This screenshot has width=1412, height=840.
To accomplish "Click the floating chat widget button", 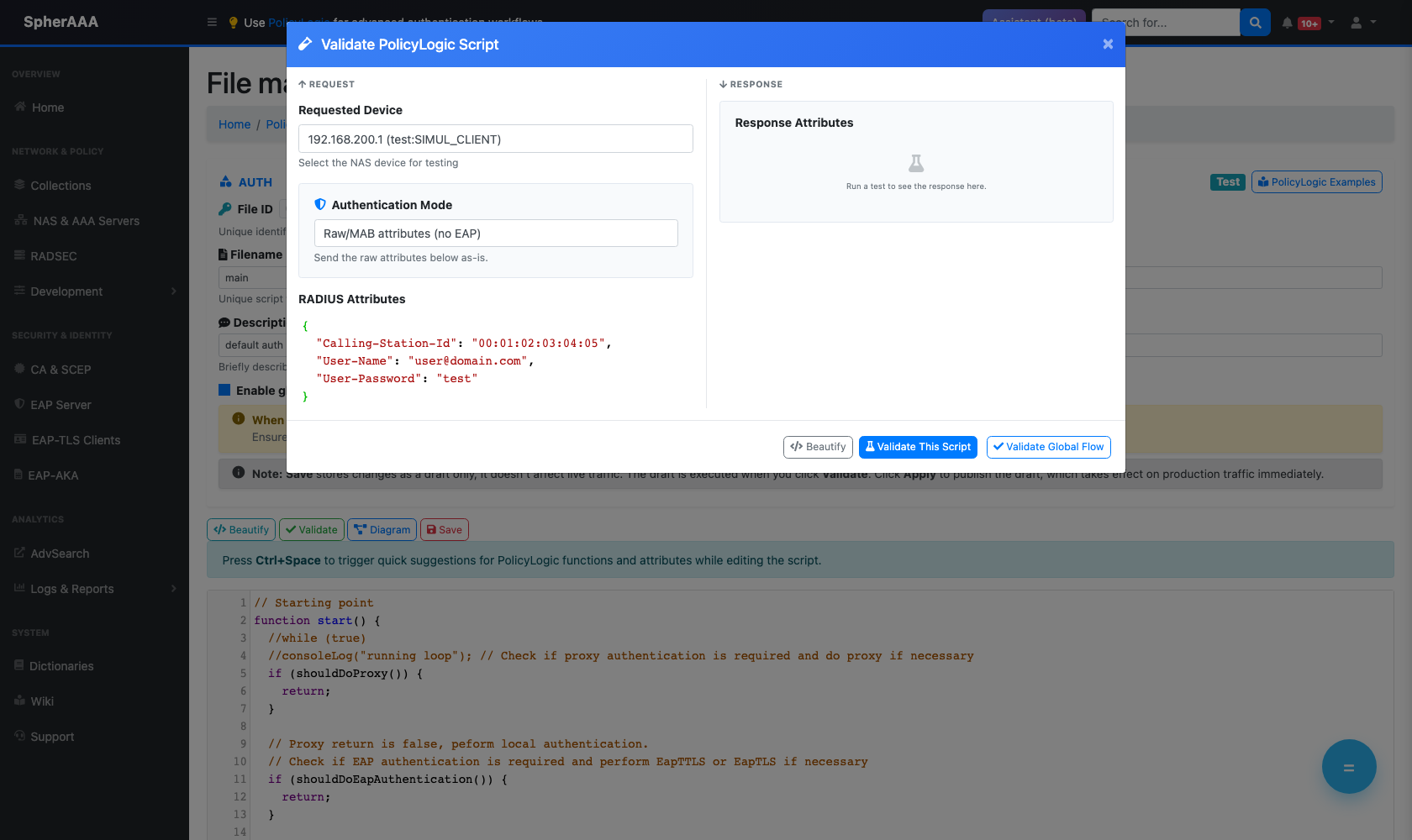I will [x=1348, y=766].
